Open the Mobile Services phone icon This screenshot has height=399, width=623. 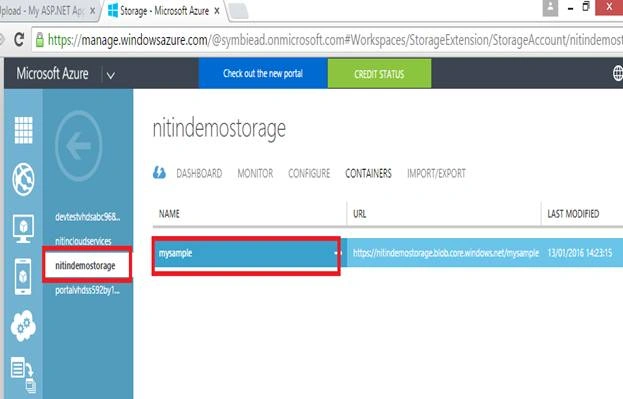click(x=23, y=277)
